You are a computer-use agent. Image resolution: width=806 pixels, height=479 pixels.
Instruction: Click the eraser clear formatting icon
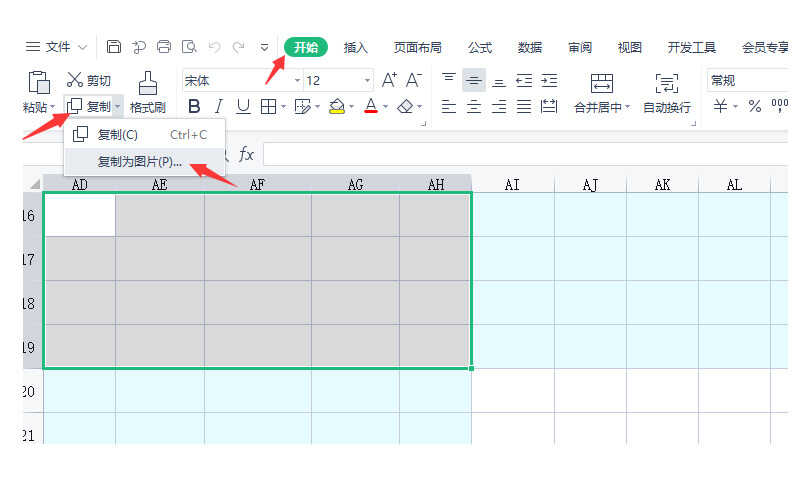point(406,106)
